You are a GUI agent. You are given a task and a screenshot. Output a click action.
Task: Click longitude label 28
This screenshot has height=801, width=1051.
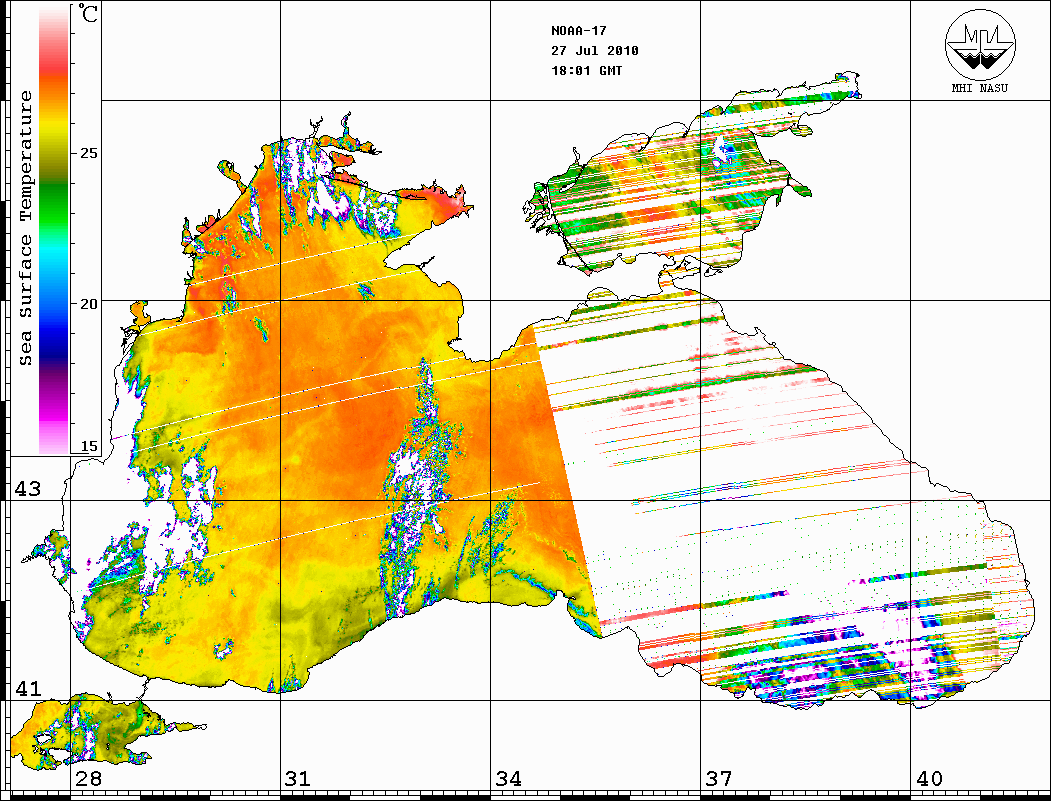(x=88, y=779)
